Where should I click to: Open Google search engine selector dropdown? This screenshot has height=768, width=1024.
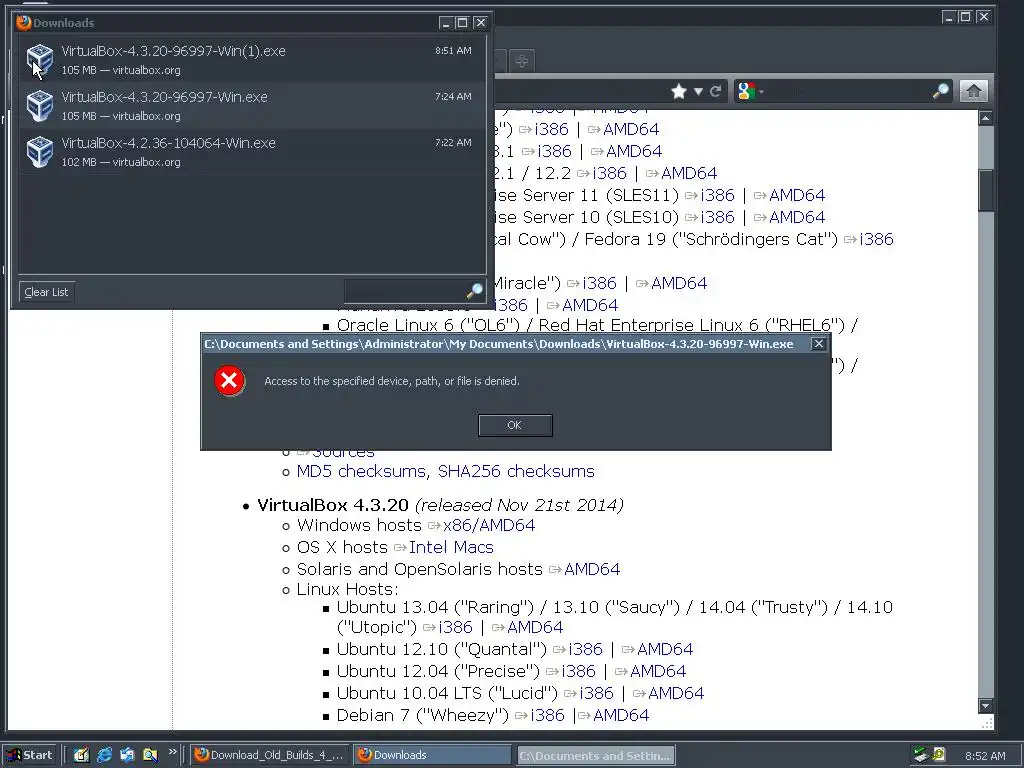pos(750,91)
